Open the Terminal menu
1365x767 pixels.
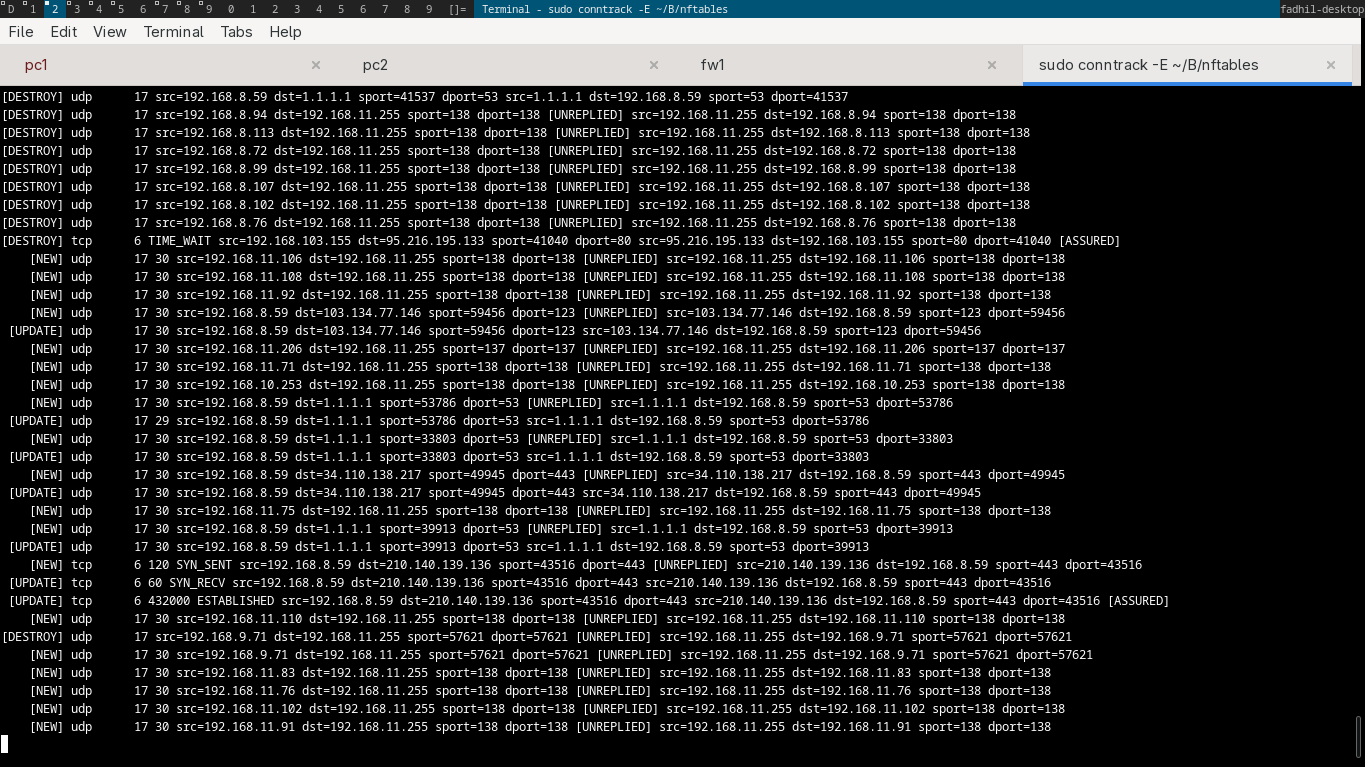click(x=173, y=32)
